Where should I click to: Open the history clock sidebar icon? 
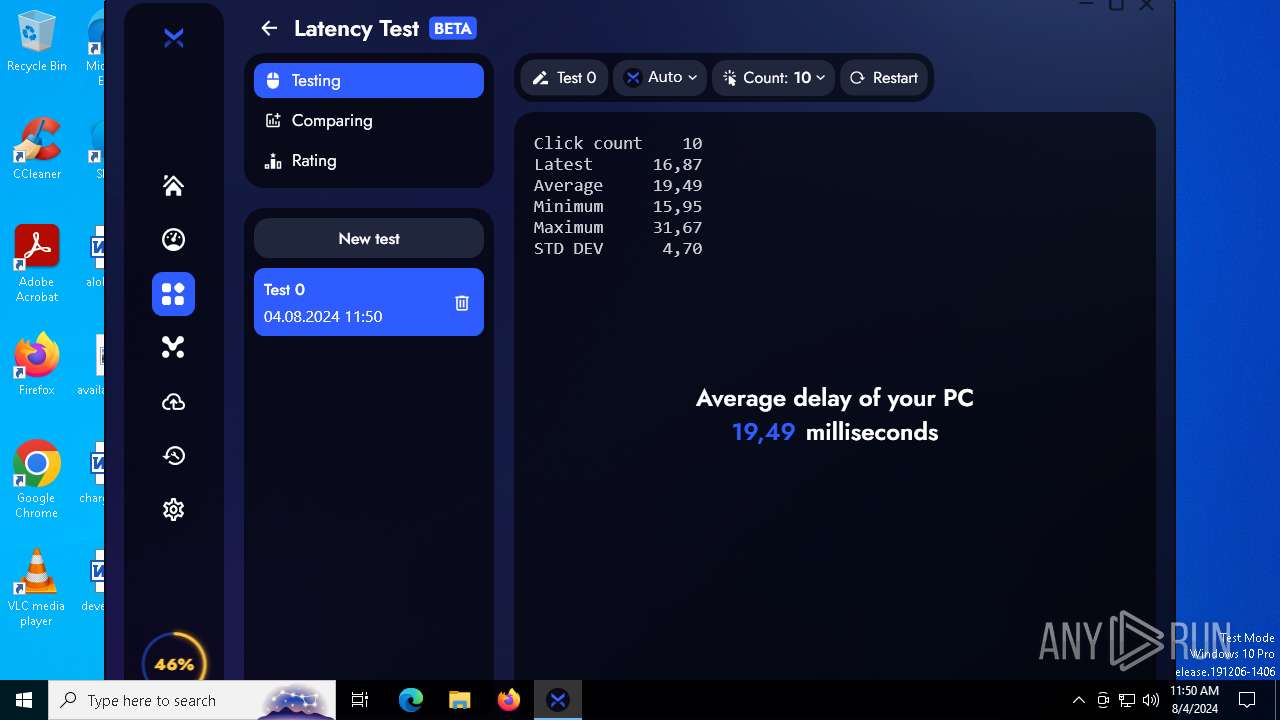tap(173, 456)
